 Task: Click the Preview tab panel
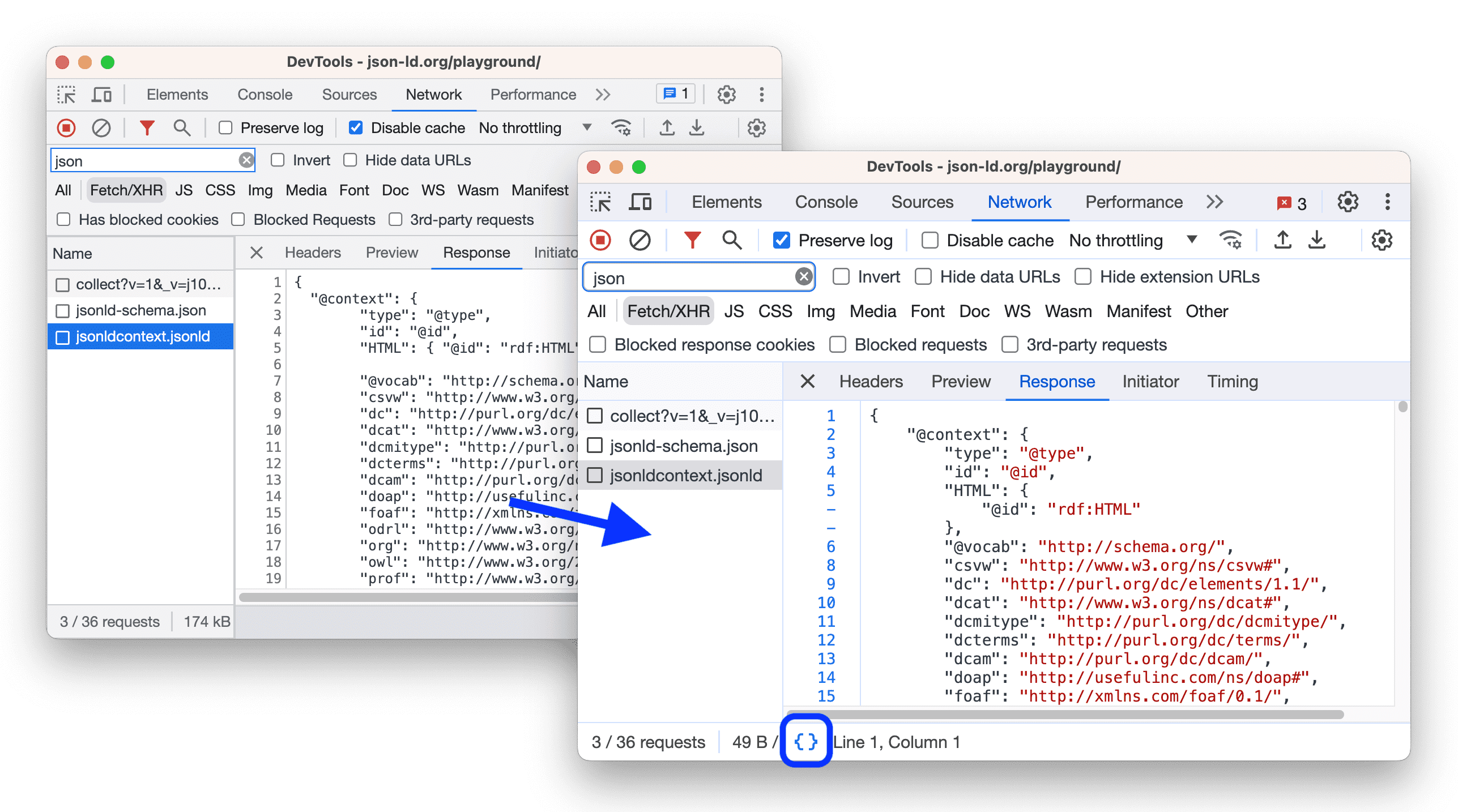tap(956, 380)
